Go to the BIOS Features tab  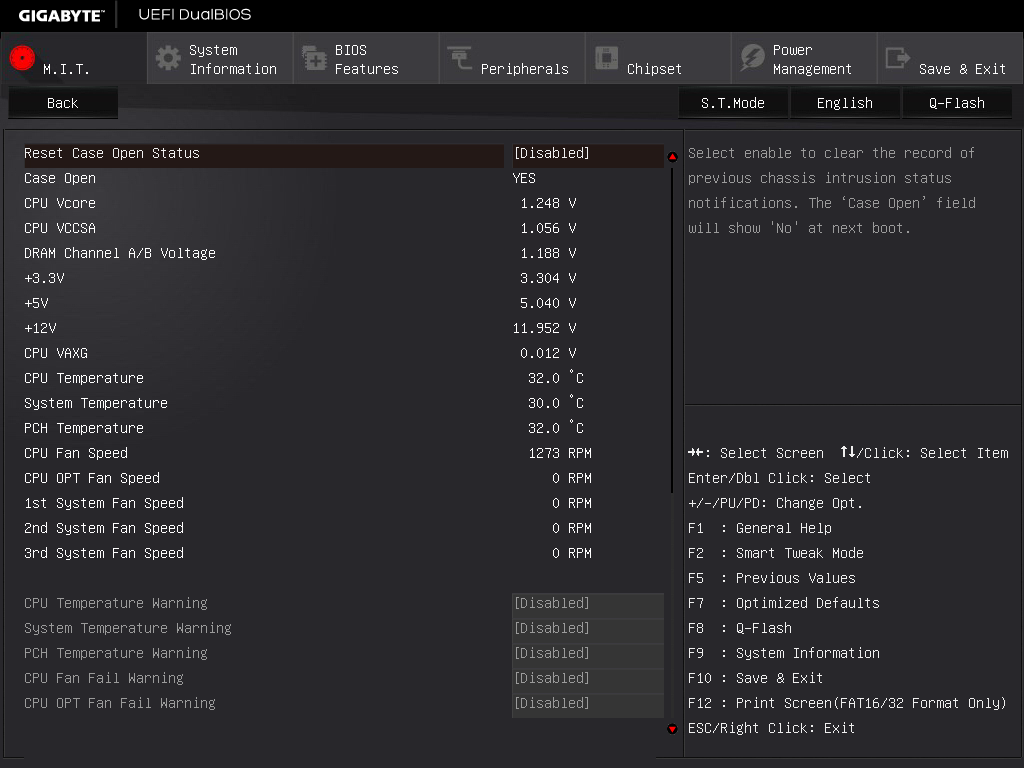click(366, 59)
